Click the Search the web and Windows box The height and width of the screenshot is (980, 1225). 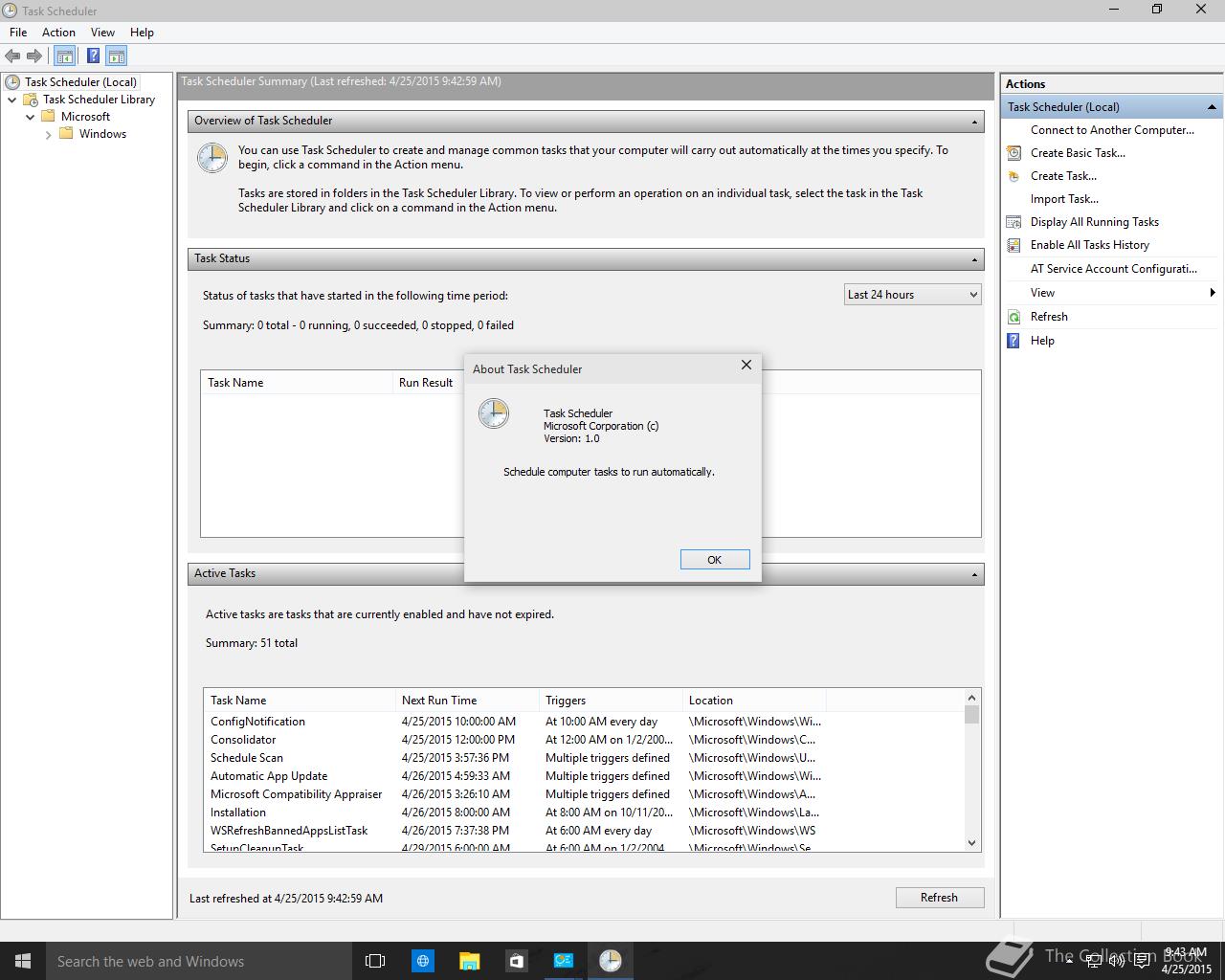(x=199, y=961)
